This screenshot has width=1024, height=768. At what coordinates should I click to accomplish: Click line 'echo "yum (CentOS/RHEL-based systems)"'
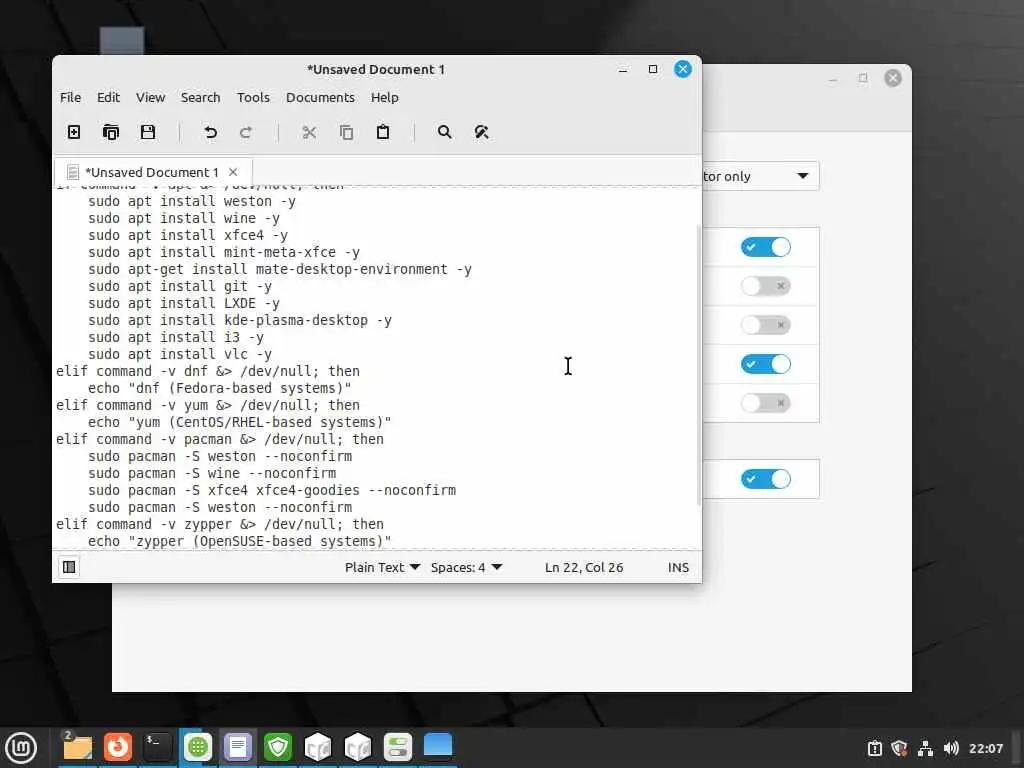240,422
